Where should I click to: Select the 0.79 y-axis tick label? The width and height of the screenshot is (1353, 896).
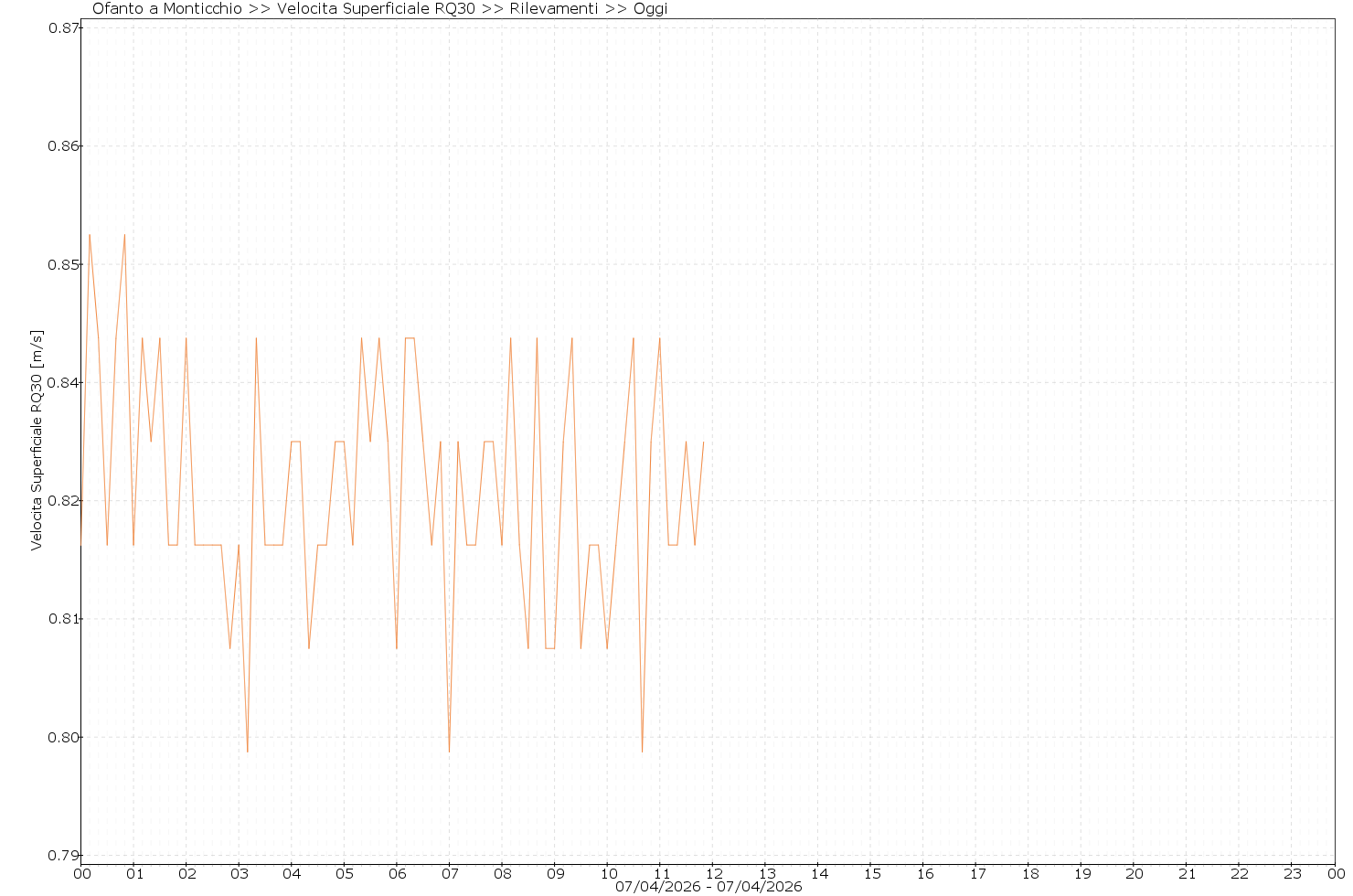64,856
